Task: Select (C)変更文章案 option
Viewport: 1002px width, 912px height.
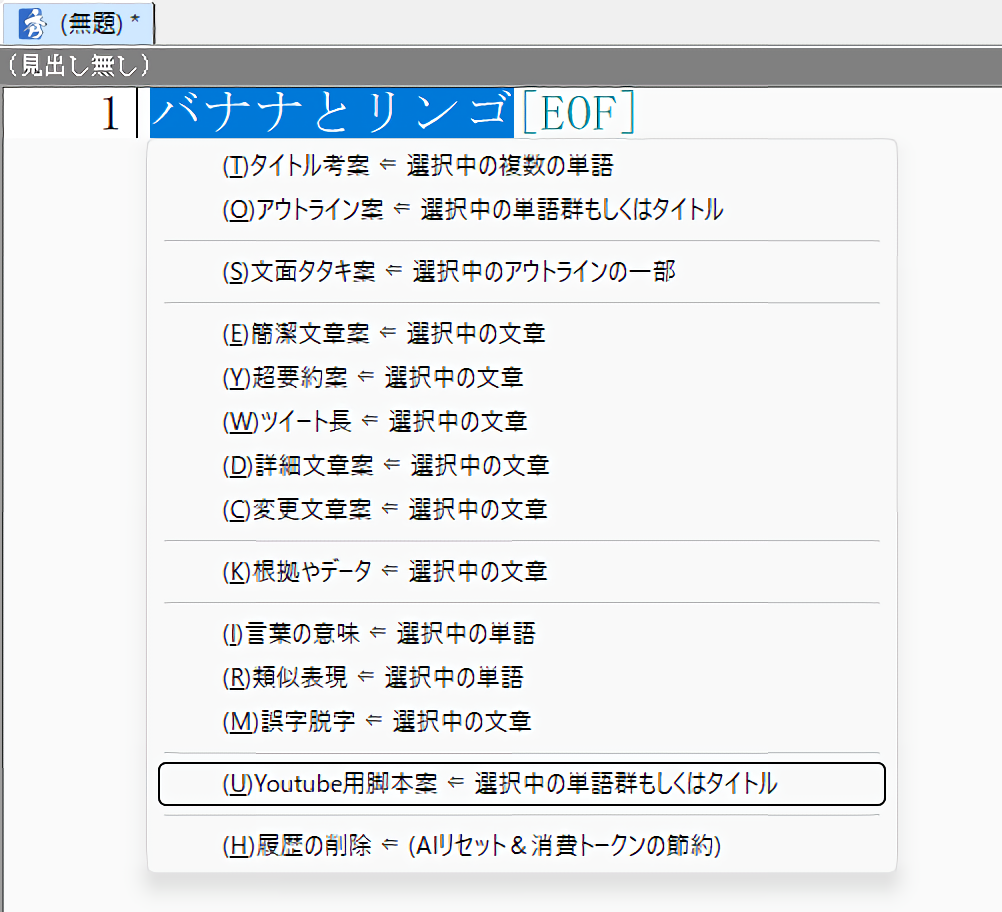Action: click(385, 509)
